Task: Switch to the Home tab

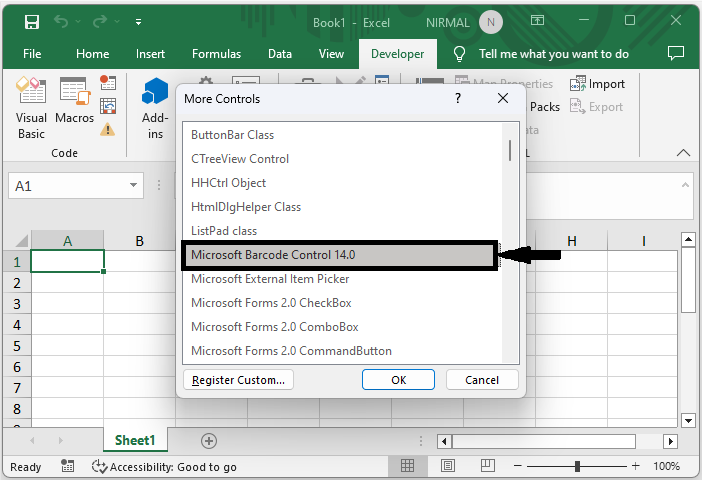Action: coord(93,54)
